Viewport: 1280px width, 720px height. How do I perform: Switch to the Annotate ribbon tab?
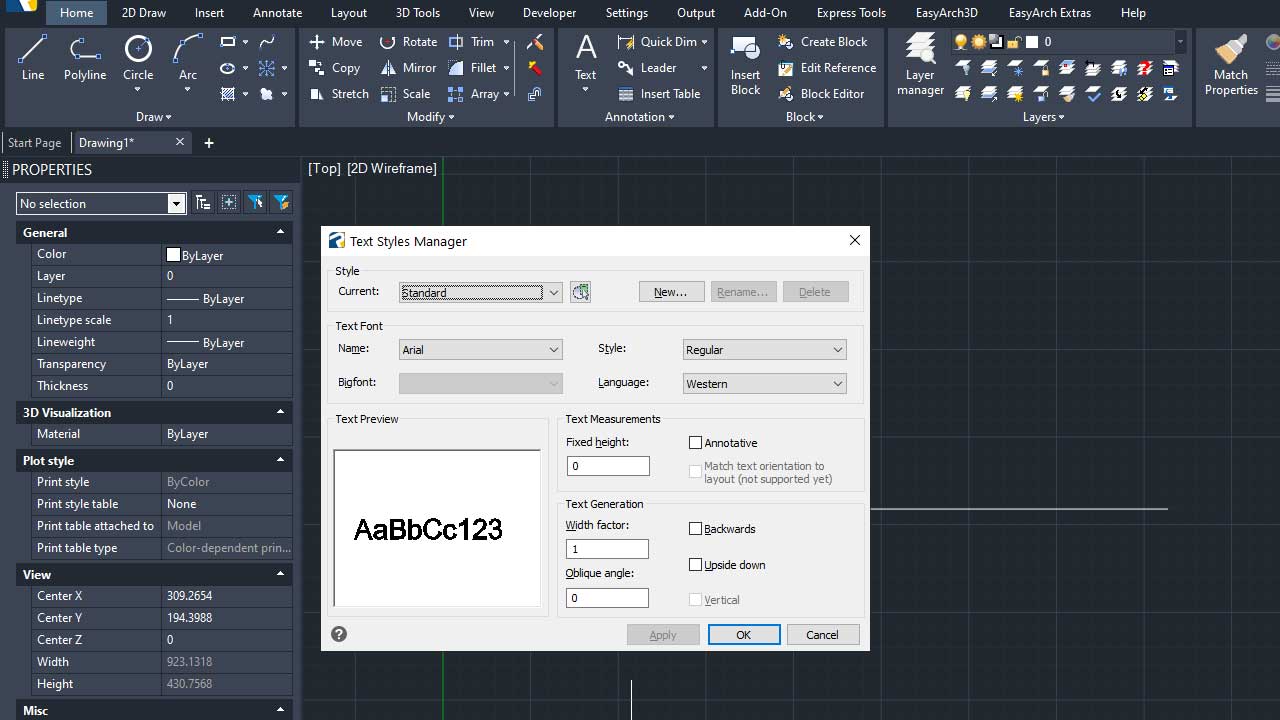tap(277, 13)
